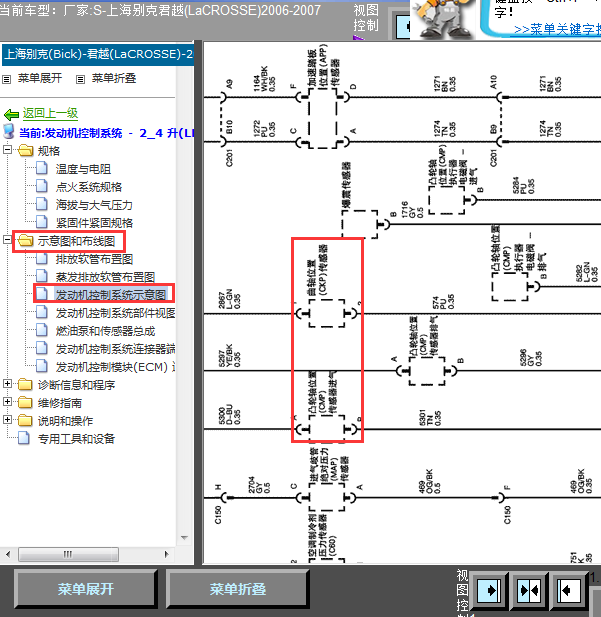This screenshot has width=601, height=617.
Task: Click the 专用工具和设备 page icon
Action: click(24, 438)
